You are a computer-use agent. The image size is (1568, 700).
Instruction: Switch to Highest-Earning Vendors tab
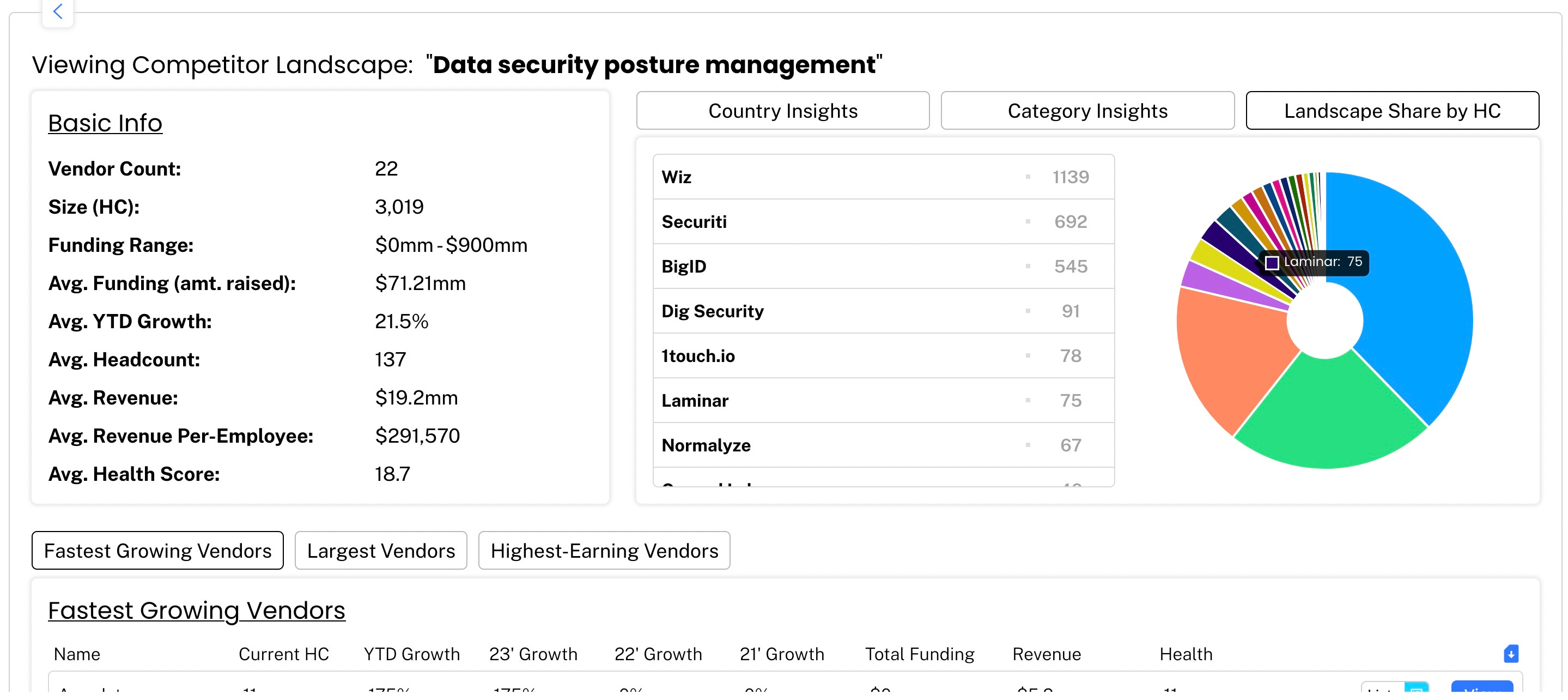pos(604,551)
